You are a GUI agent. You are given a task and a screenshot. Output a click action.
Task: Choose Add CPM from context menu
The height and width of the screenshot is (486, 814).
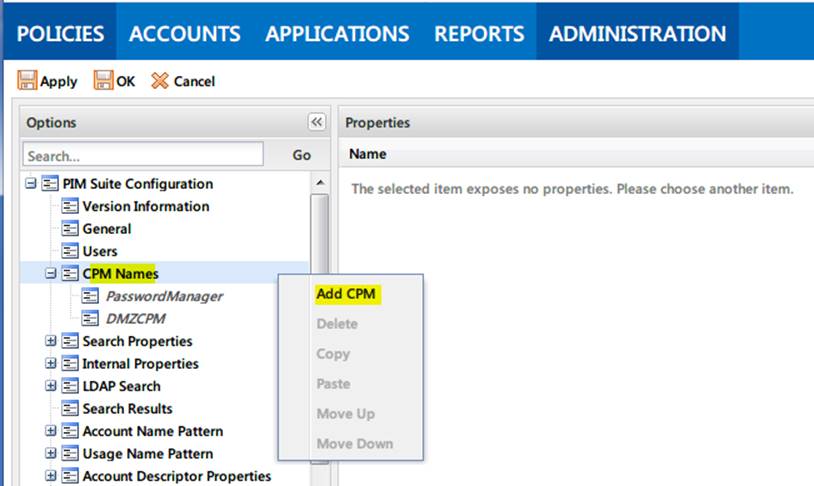click(346, 294)
